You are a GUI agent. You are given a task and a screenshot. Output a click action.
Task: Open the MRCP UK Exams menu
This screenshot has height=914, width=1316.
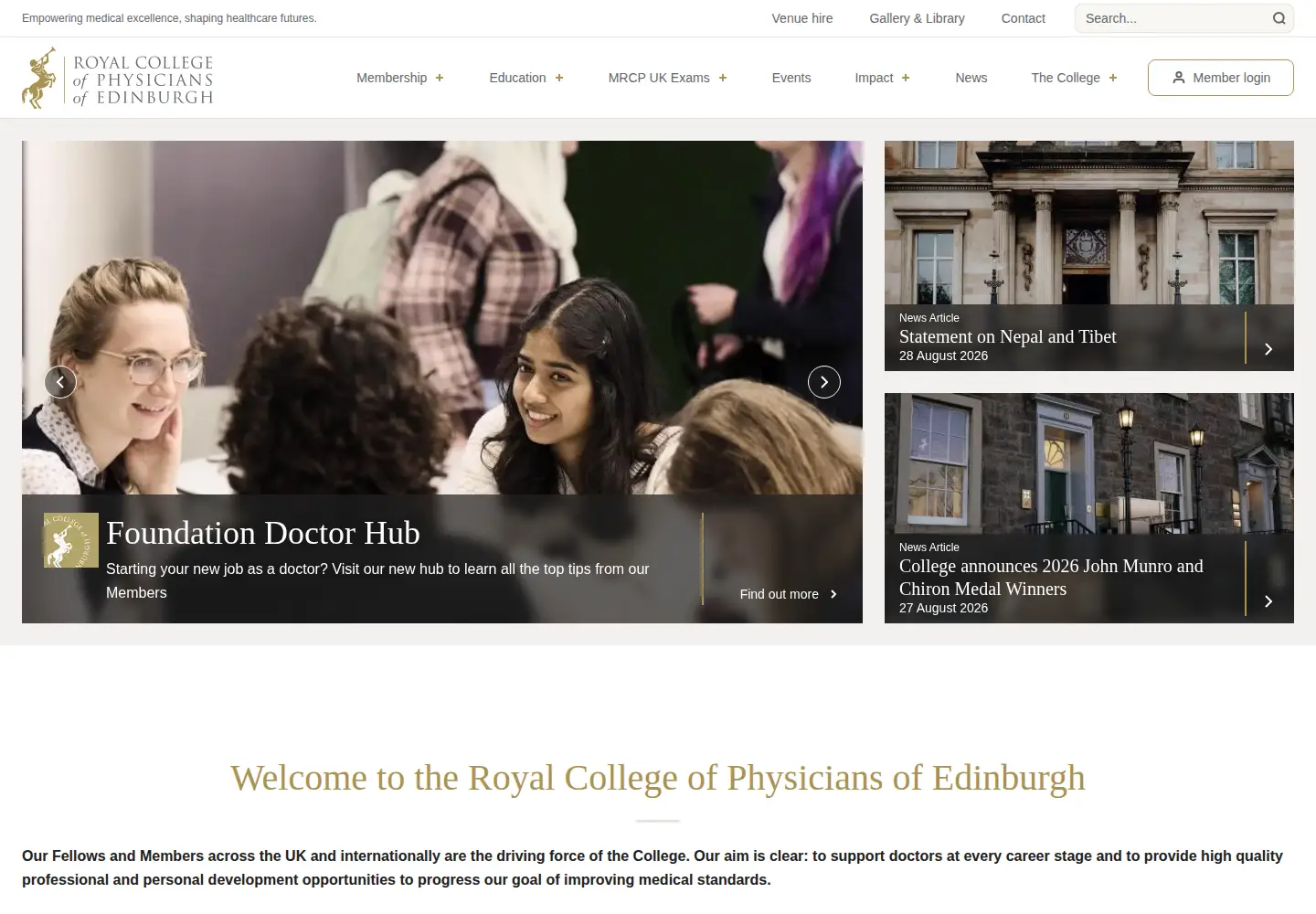(x=659, y=78)
